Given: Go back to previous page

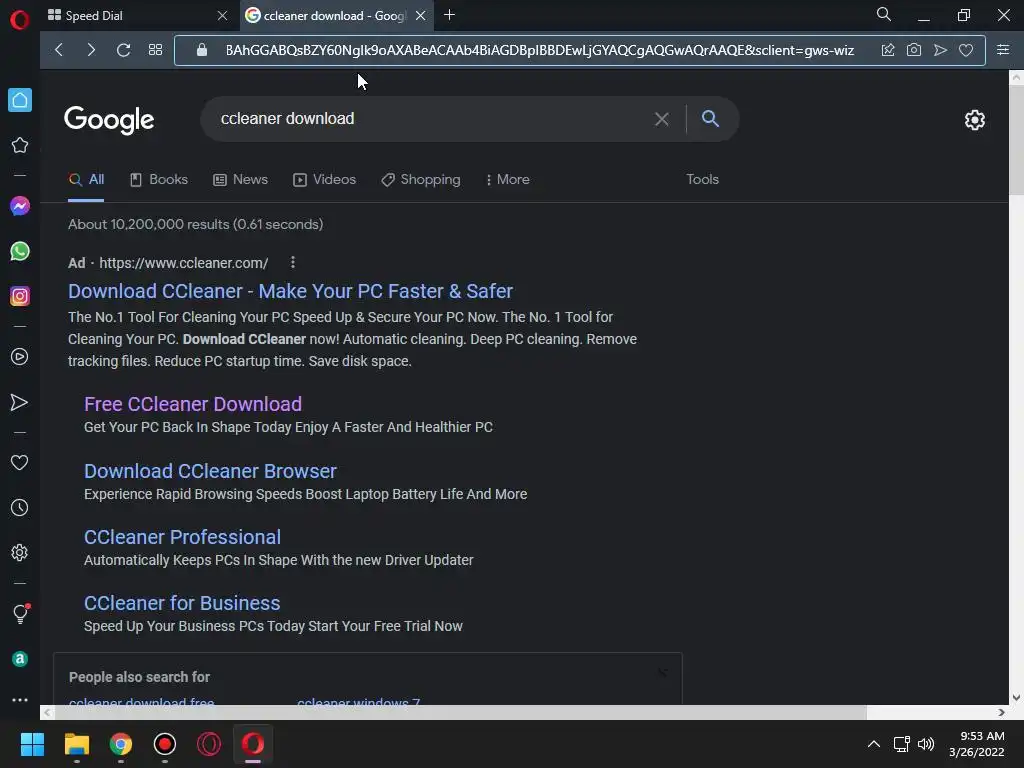Looking at the screenshot, I should tap(59, 50).
